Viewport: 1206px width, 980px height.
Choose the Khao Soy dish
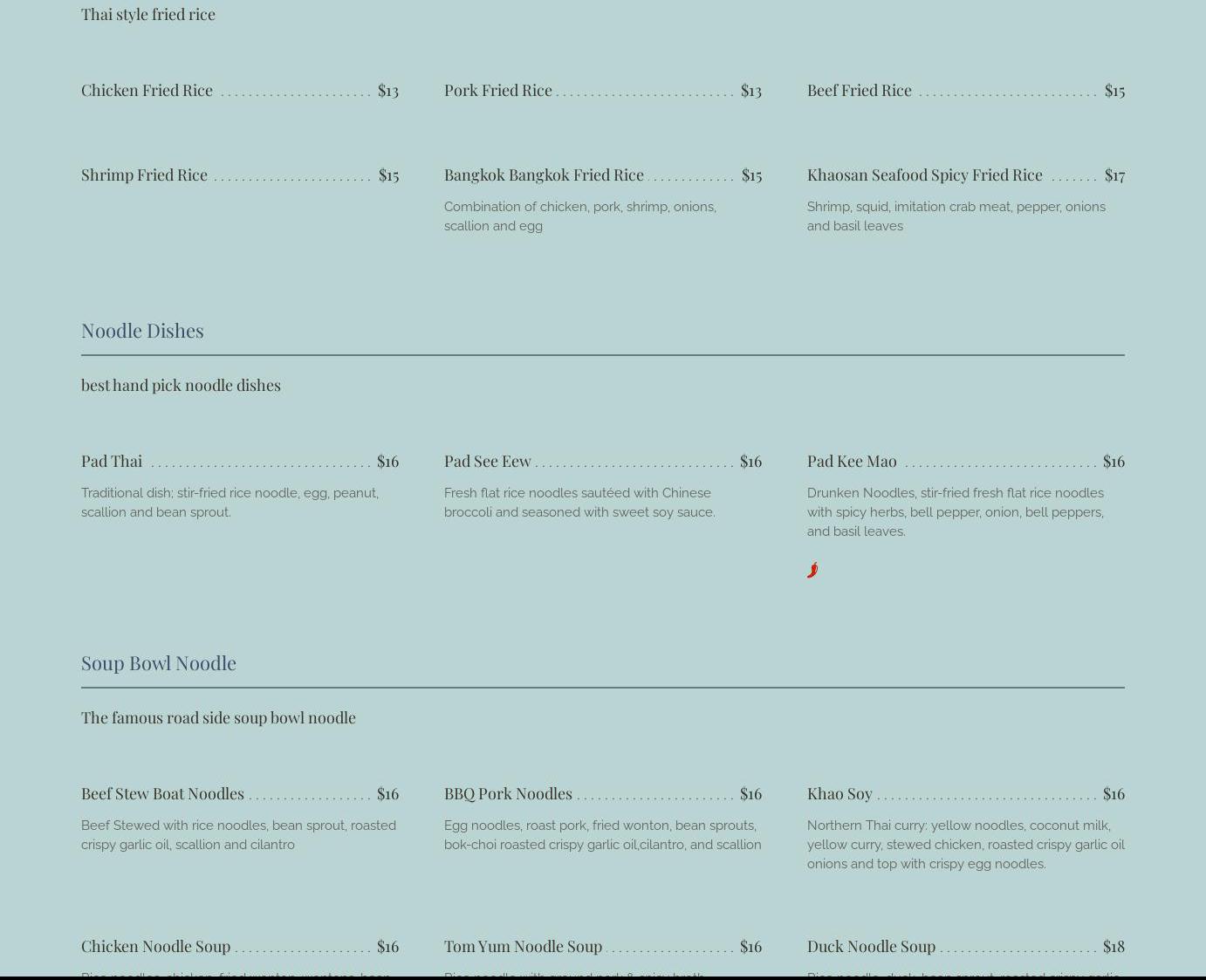click(839, 793)
